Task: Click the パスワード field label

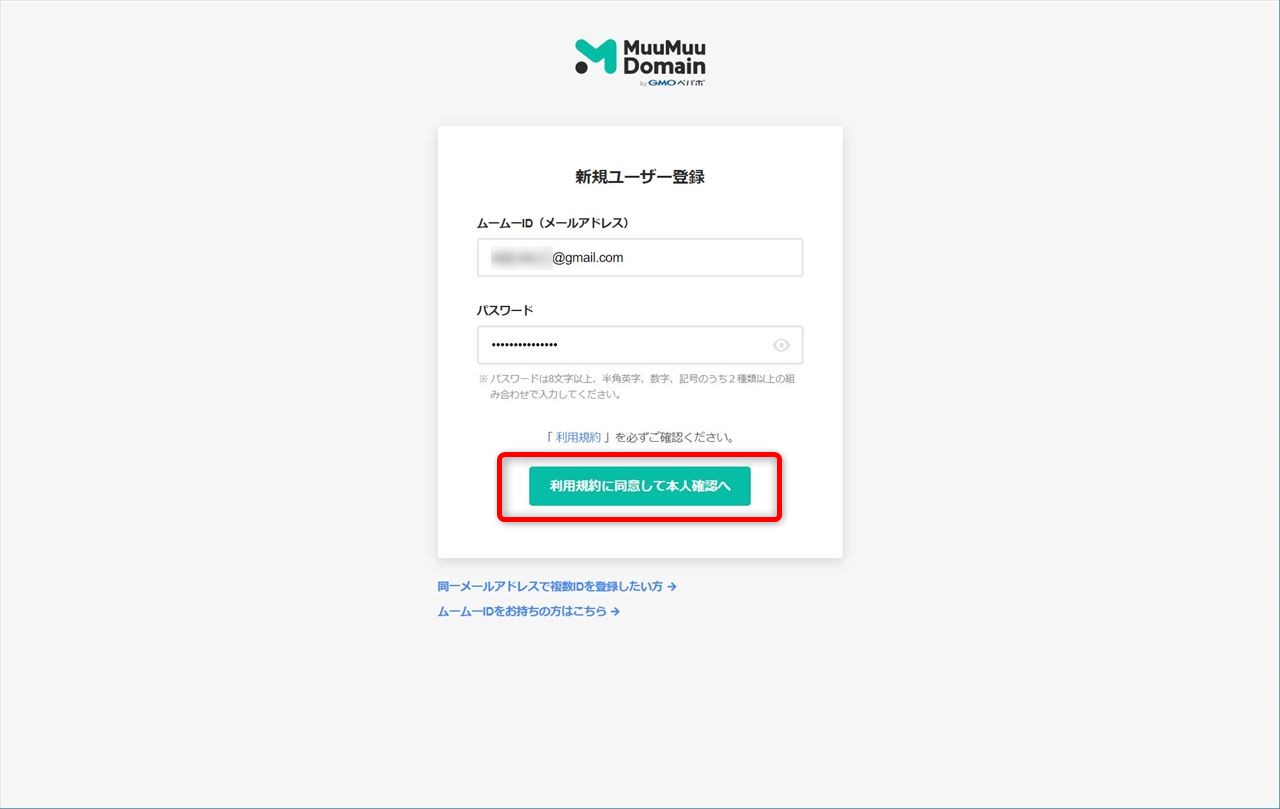Action: pyautogui.click(x=505, y=310)
